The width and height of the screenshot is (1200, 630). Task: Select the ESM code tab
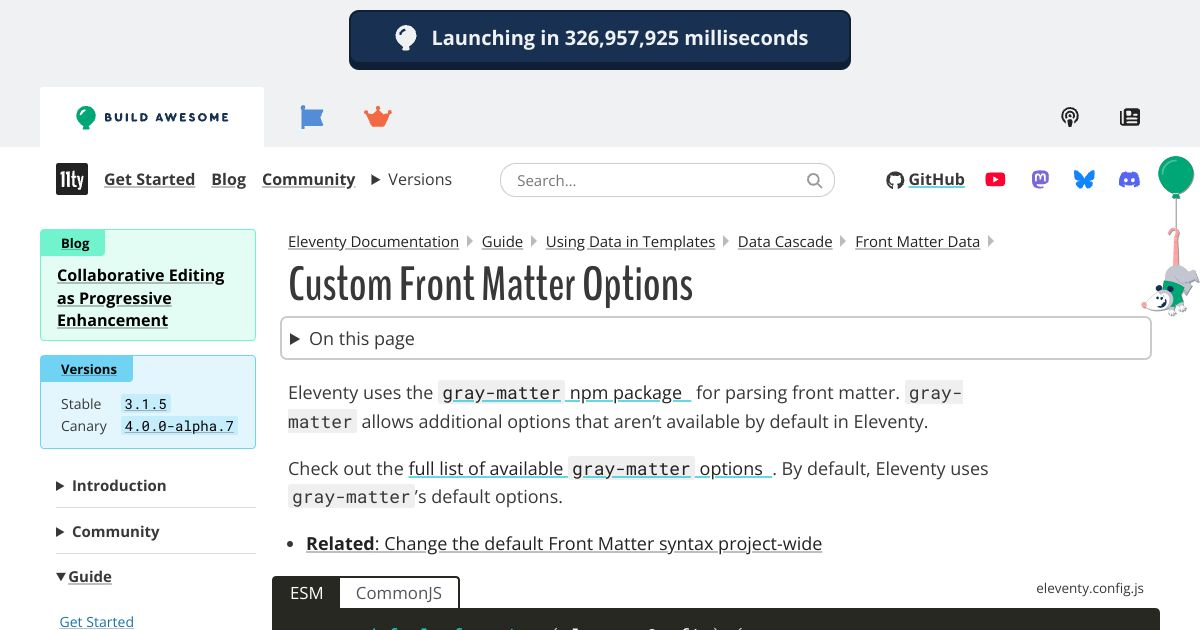point(306,593)
